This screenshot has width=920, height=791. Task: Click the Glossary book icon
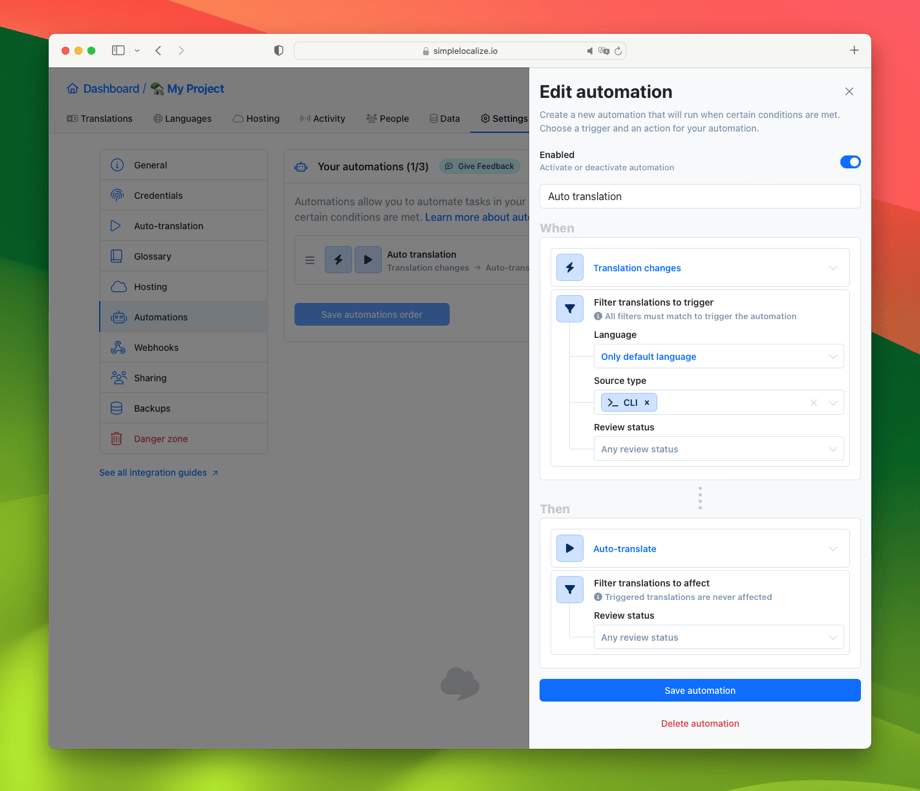[x=117, y=256]
